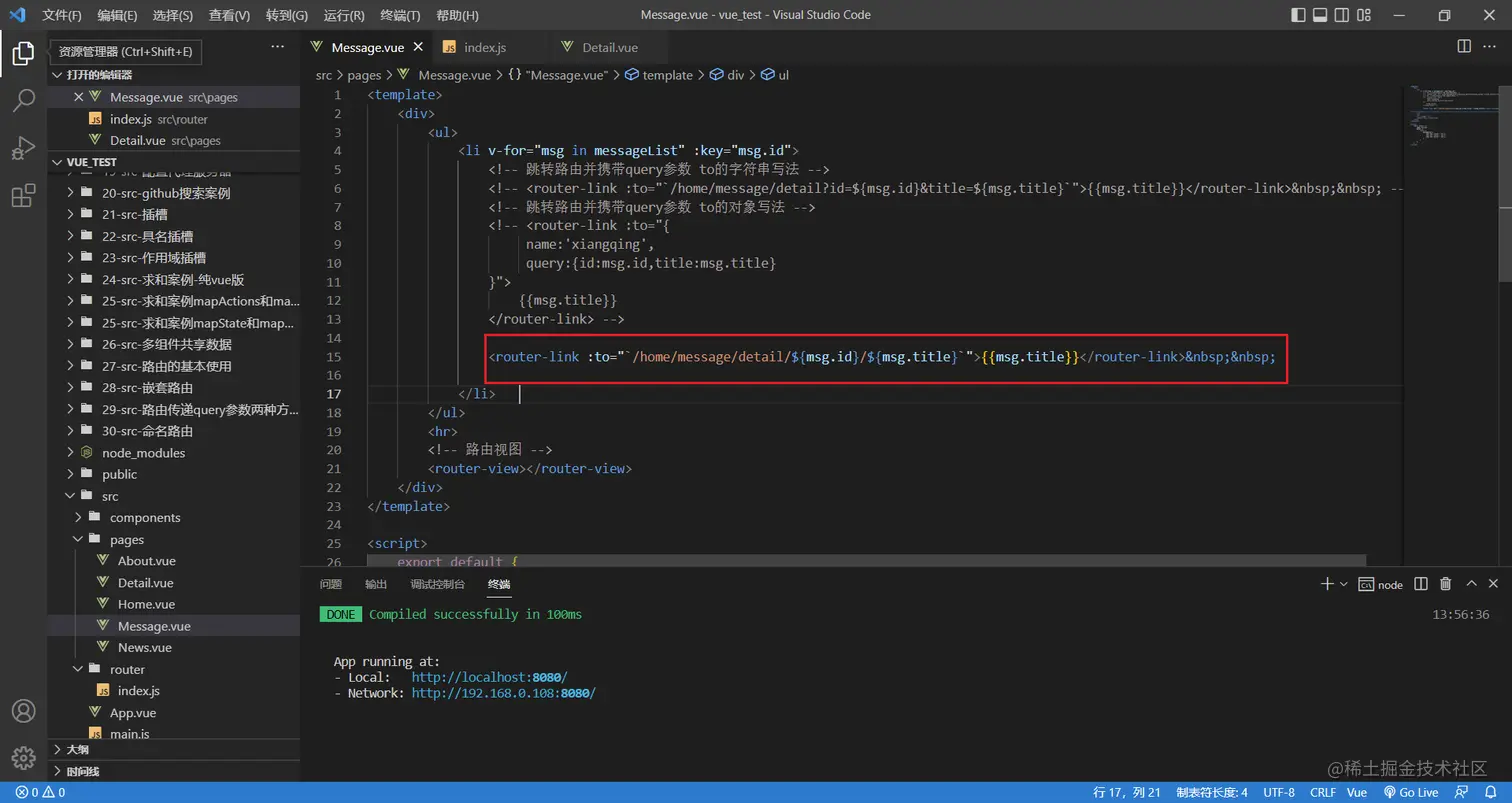1512x803 pixels.
Task: Switch to the index.js editor tab
Action: coord(488,47)
